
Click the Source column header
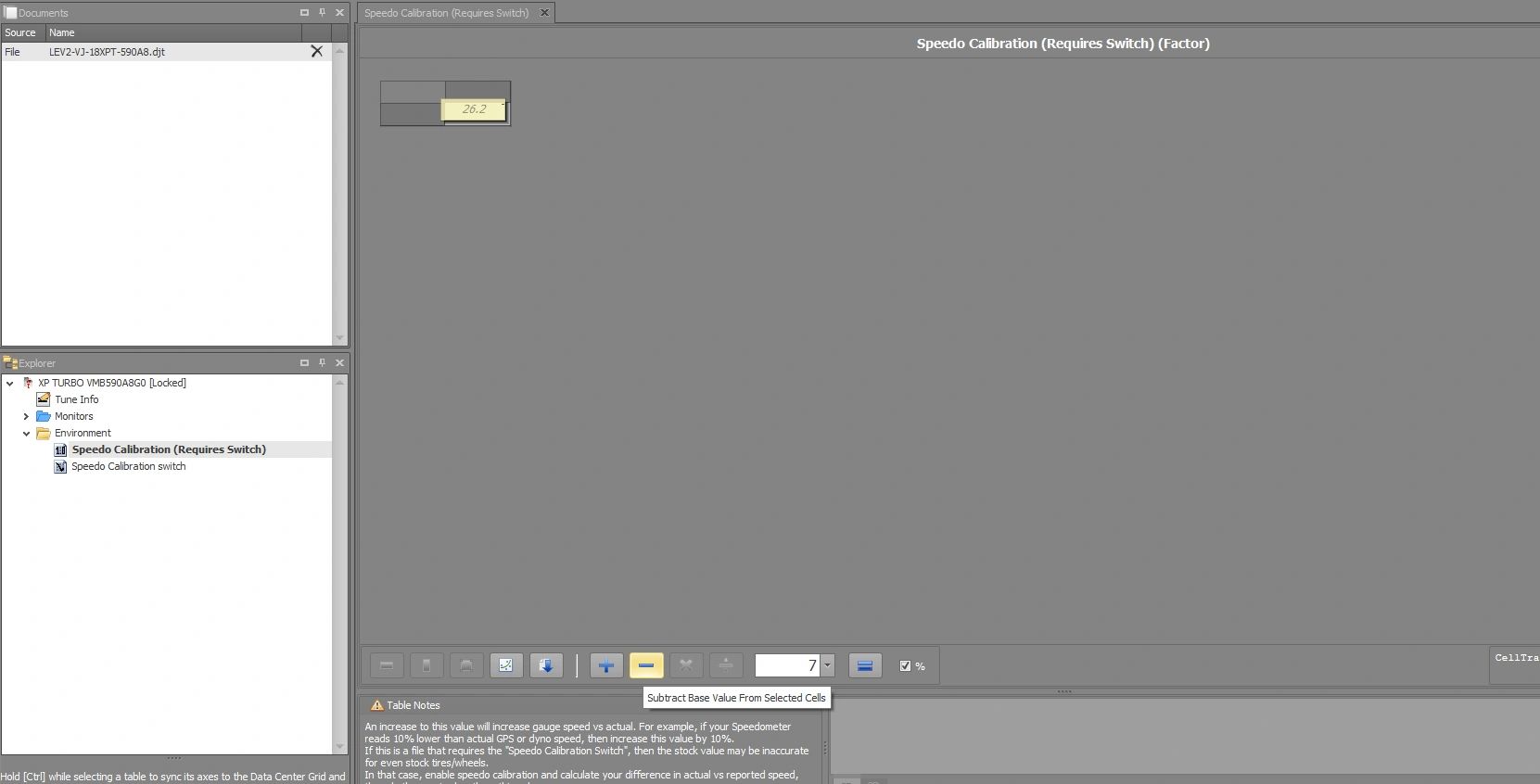point(23,32)
